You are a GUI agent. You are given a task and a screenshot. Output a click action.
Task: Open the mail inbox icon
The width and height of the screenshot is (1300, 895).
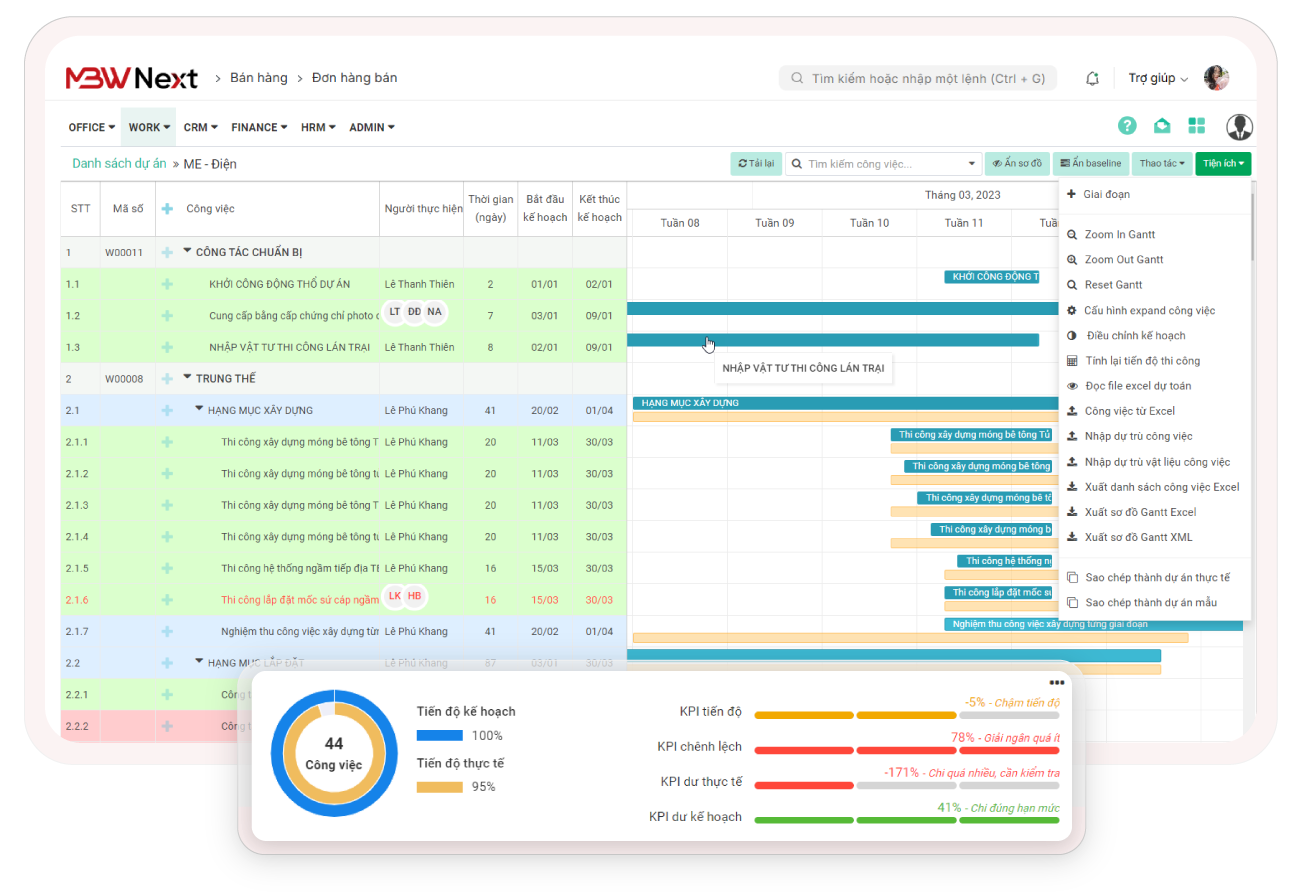click(x=1162, y=126)
